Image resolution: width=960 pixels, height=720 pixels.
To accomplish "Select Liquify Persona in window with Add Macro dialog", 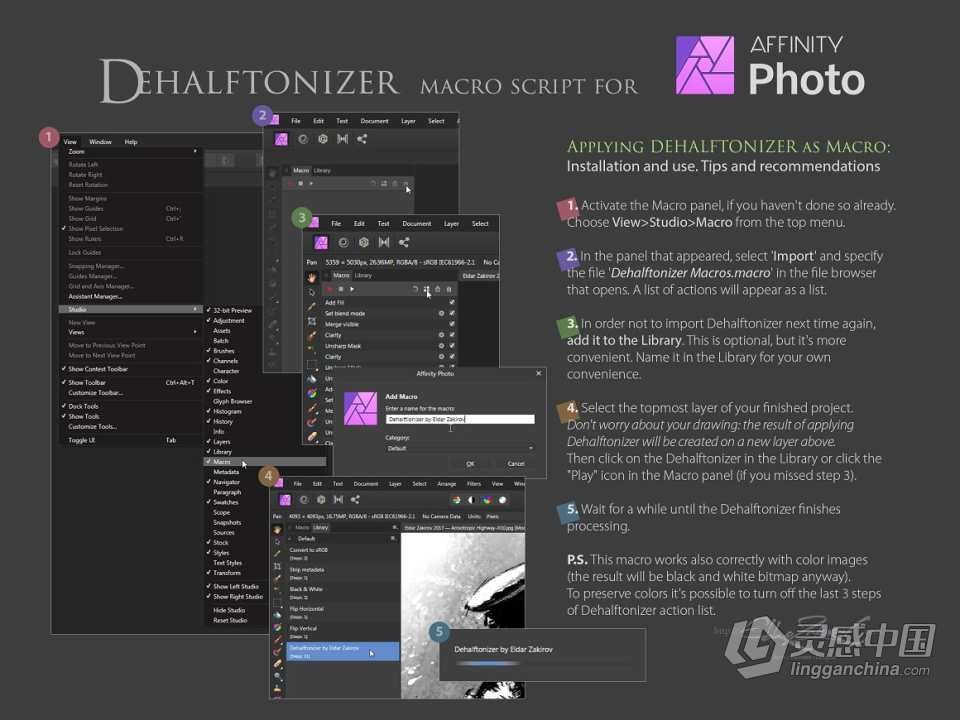I will [x=343, y=242].
